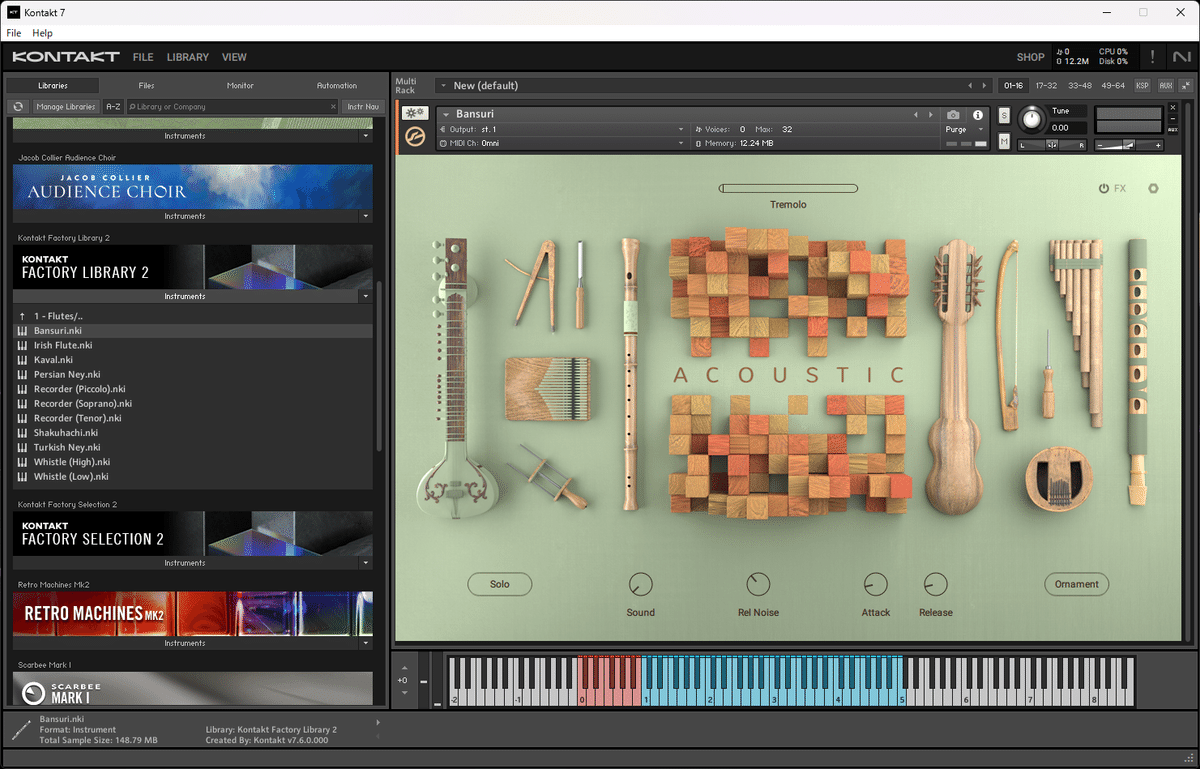The height and width of the screenshot is (769, 1200).
Task: Open the notifications exclamation icon
Action: pyautogui.click(x=1152, y=57)
